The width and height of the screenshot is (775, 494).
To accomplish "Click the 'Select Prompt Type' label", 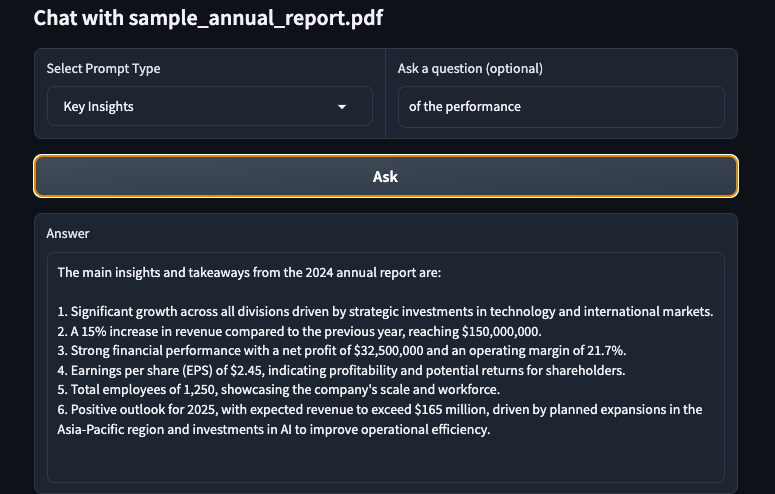I will tap(103, 68).
